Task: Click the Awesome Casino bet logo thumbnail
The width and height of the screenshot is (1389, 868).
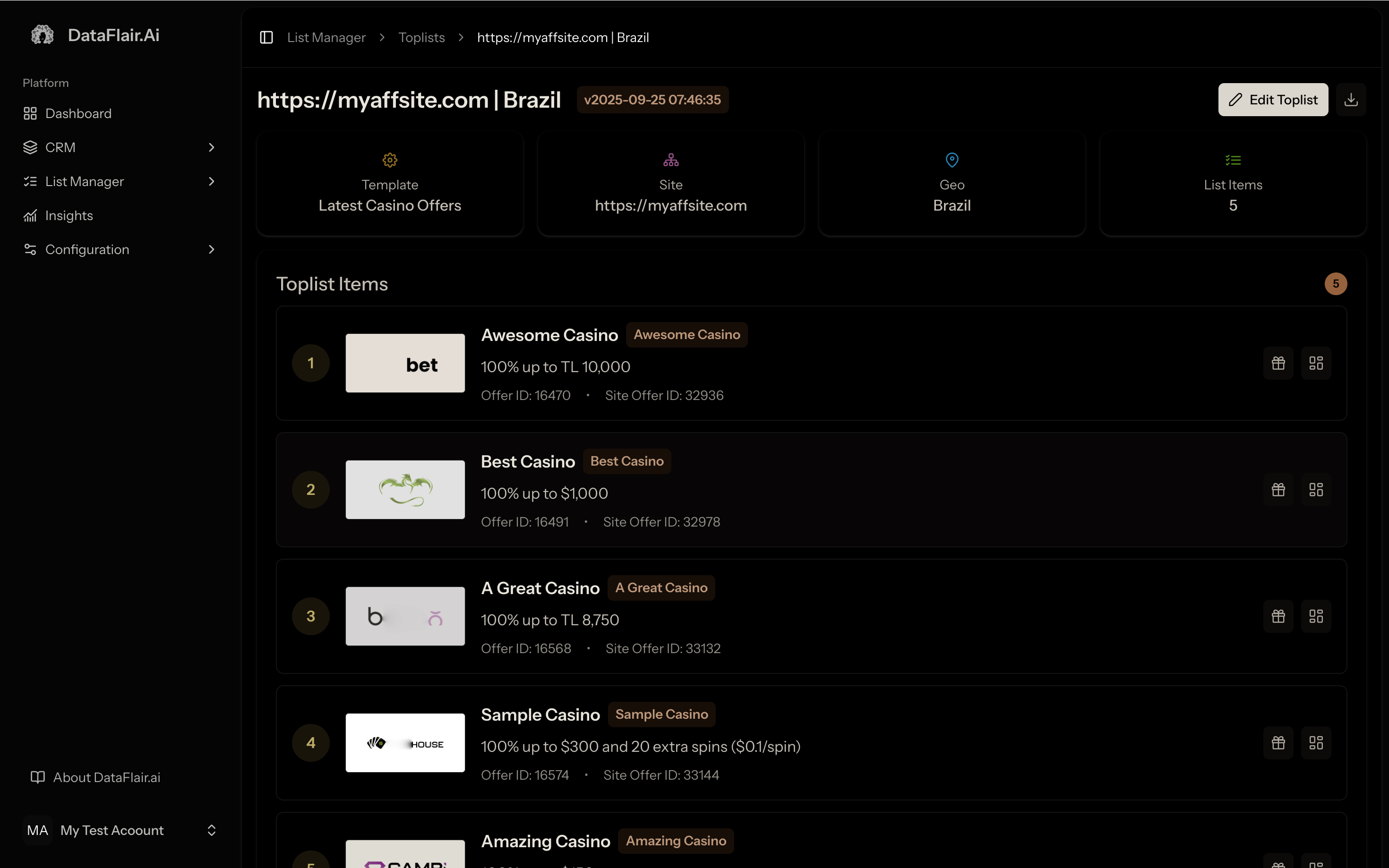Action: [405, 363]
